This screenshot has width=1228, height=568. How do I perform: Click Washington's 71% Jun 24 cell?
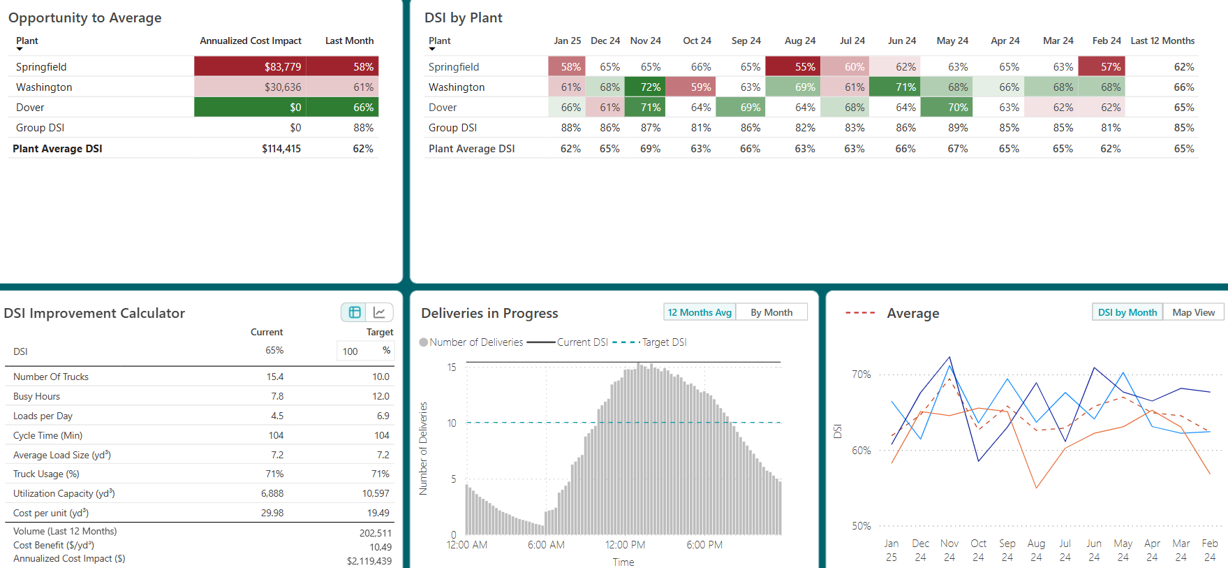click(x=894, y=87)
